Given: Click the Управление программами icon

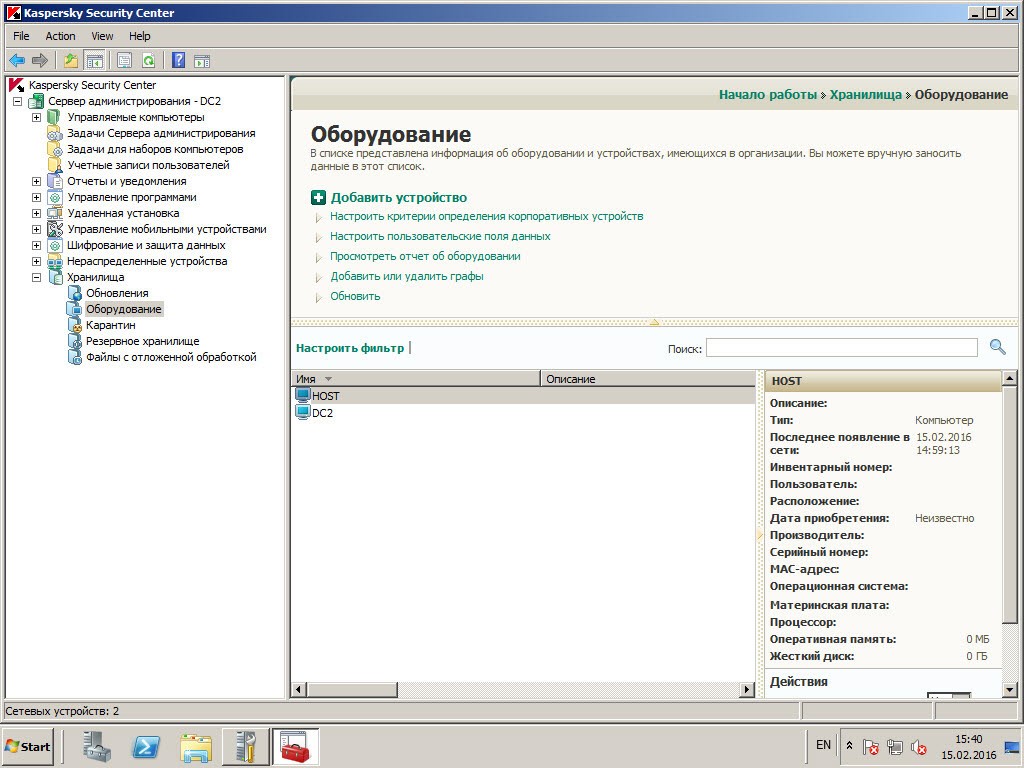Looking at the screenshot, I should tap(55, 197).
